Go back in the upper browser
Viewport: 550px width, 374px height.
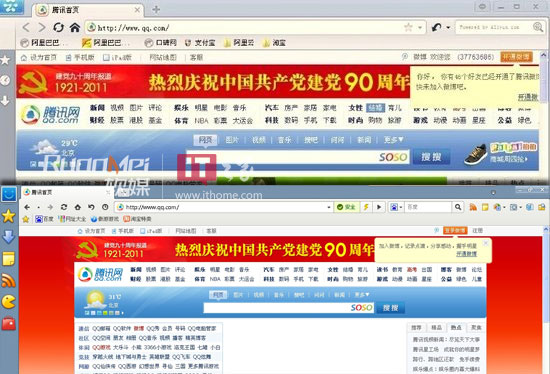click(26, 27)
